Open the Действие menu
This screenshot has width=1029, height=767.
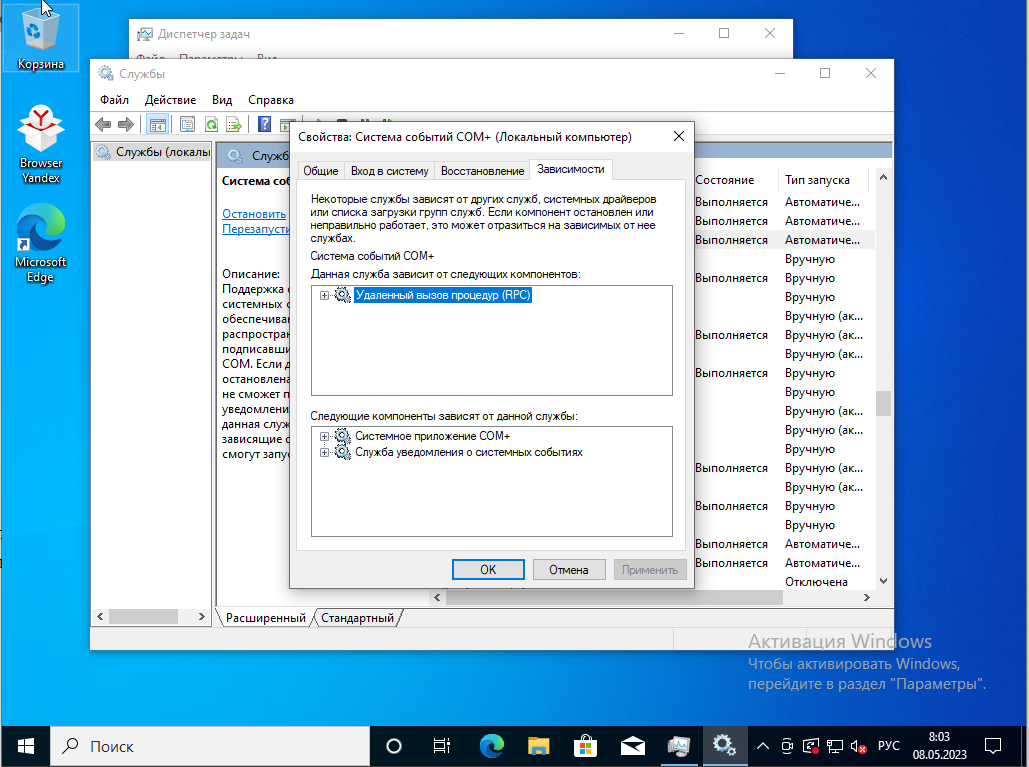[x=170, y=100]
